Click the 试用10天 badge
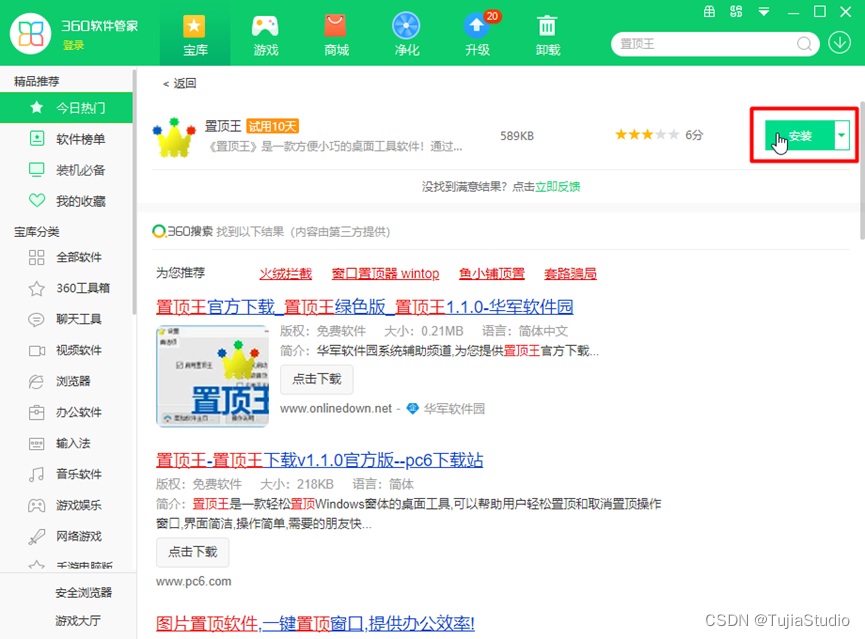This screenshot has width=865, height=639. pyautogui.click(x=273, y=126)
